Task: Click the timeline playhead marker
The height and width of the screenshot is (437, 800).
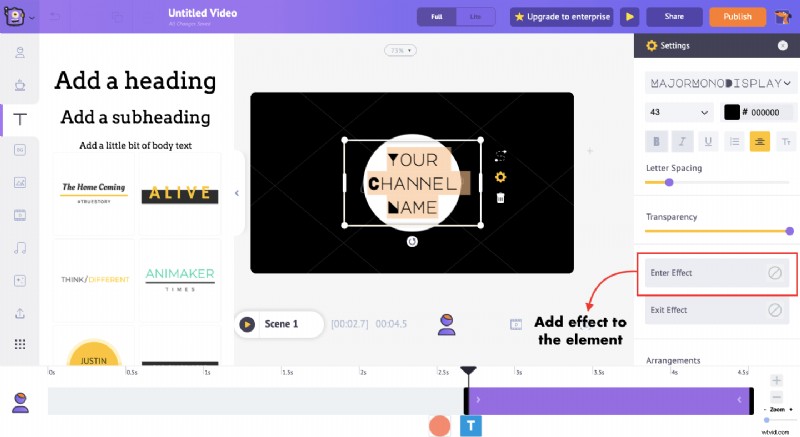Action: (468, 371)
